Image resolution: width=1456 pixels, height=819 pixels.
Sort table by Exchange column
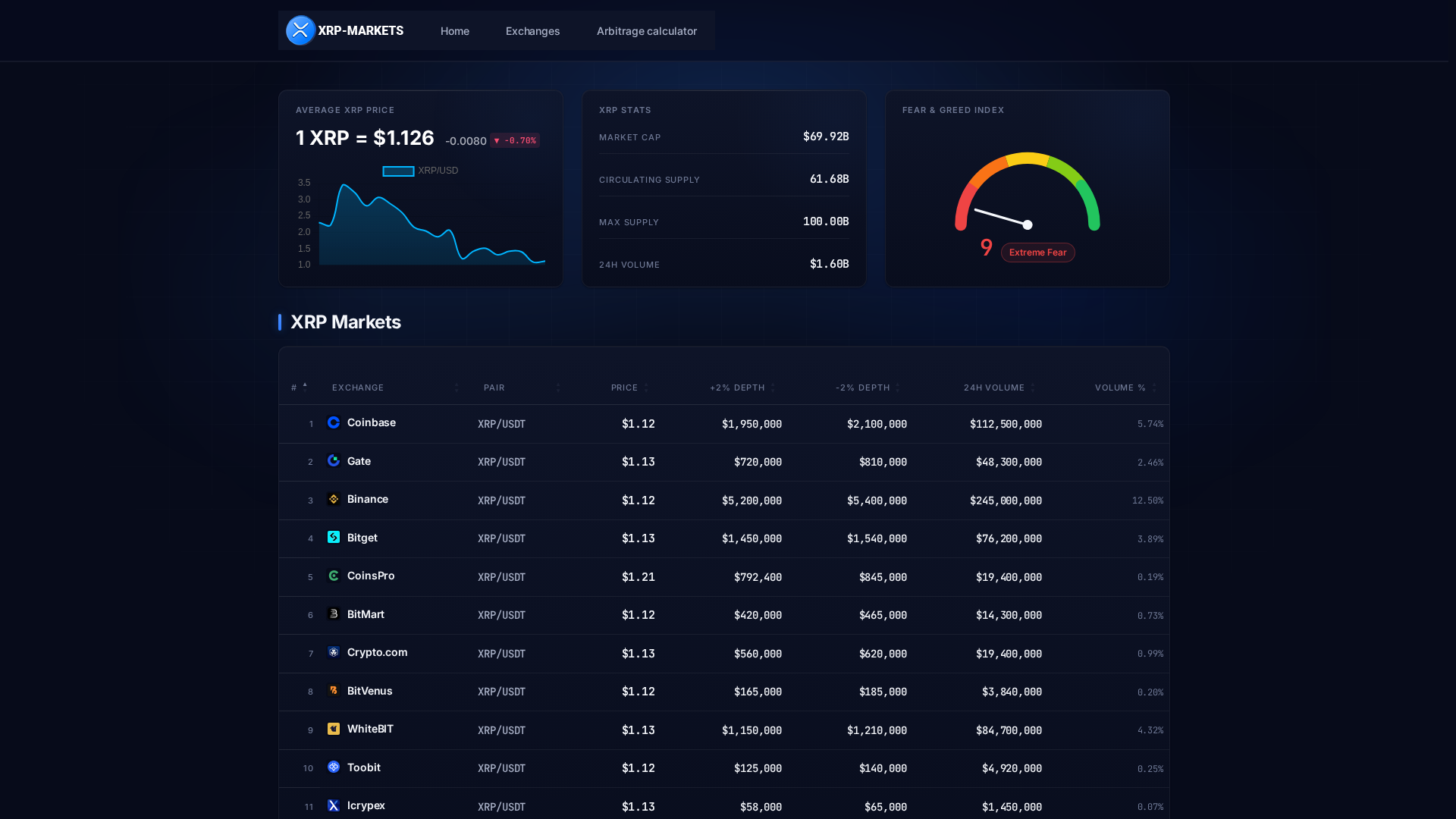pyautogui.click(x=395, y=388)
